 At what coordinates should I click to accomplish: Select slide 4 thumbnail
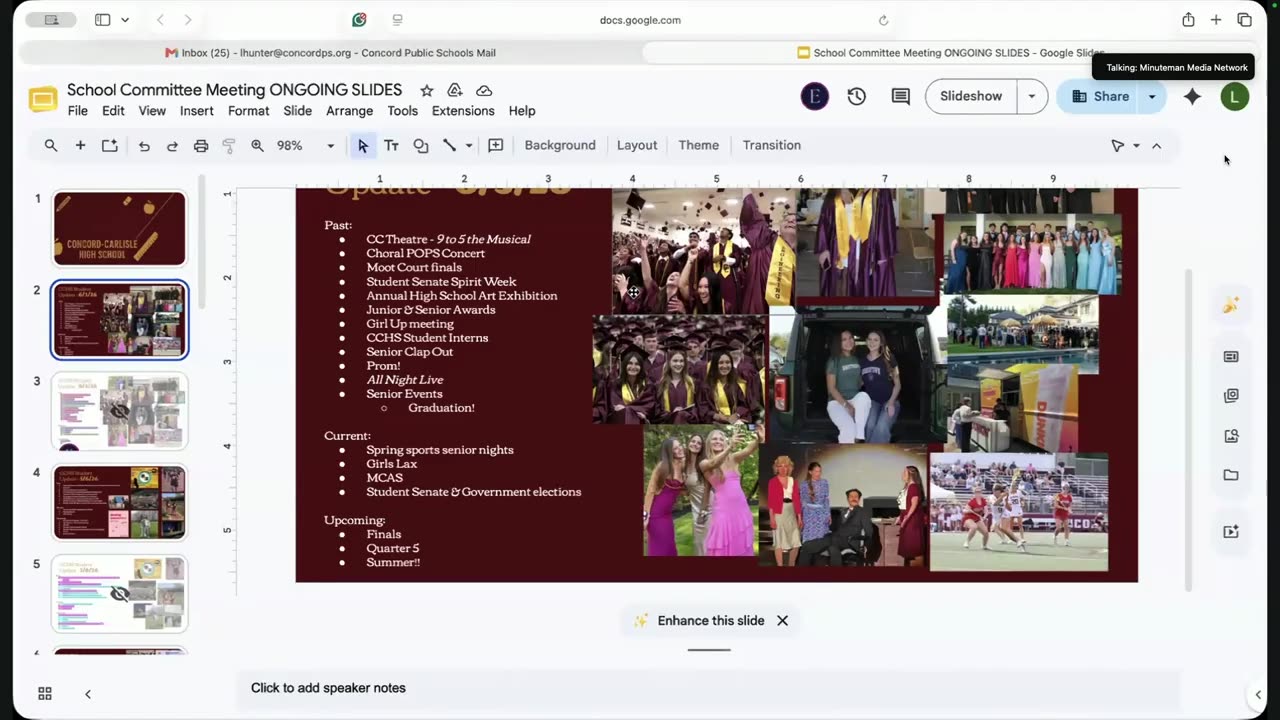tap(120, 502)
